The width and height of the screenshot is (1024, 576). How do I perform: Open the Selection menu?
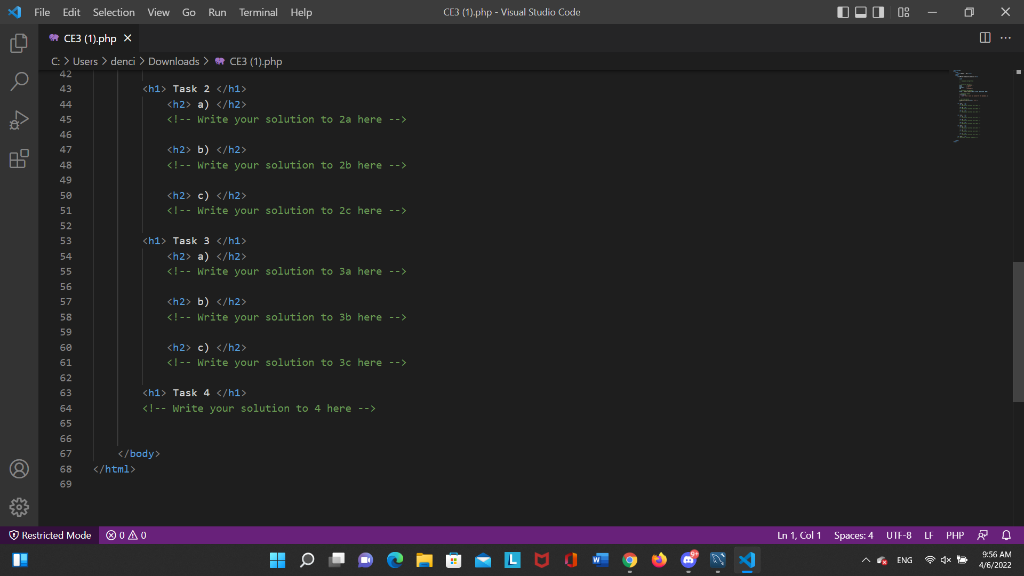tap(113, 12)
